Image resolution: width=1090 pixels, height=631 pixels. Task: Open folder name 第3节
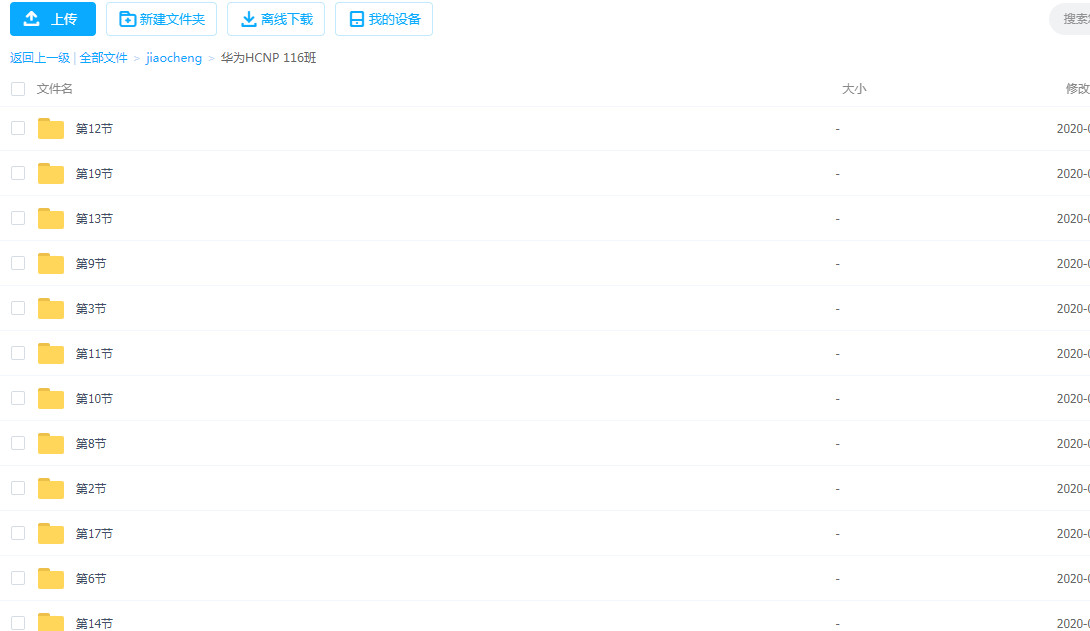pyautogui.click(x=91, y=309)
